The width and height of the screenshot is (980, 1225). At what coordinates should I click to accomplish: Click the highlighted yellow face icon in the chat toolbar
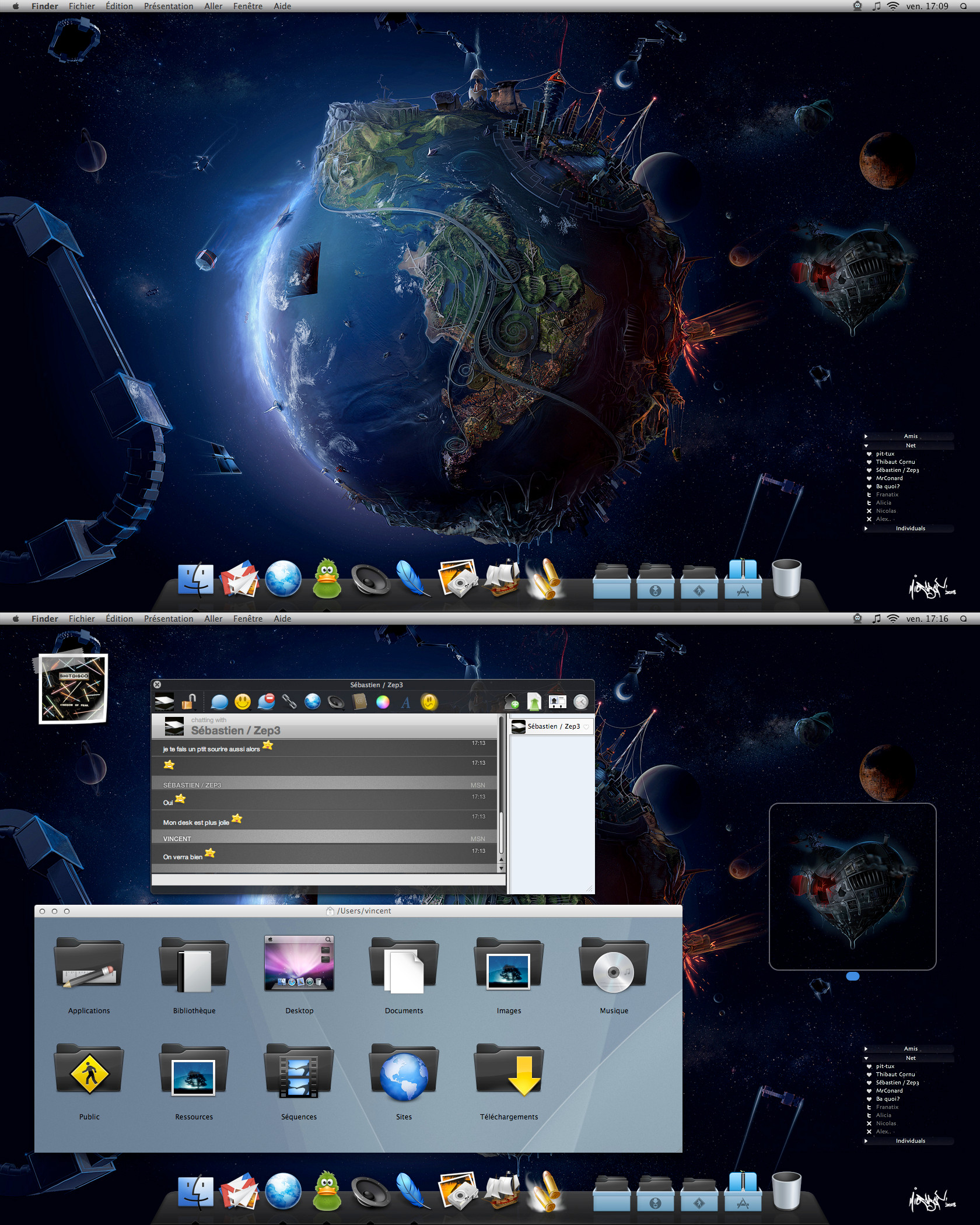[429, 702]
